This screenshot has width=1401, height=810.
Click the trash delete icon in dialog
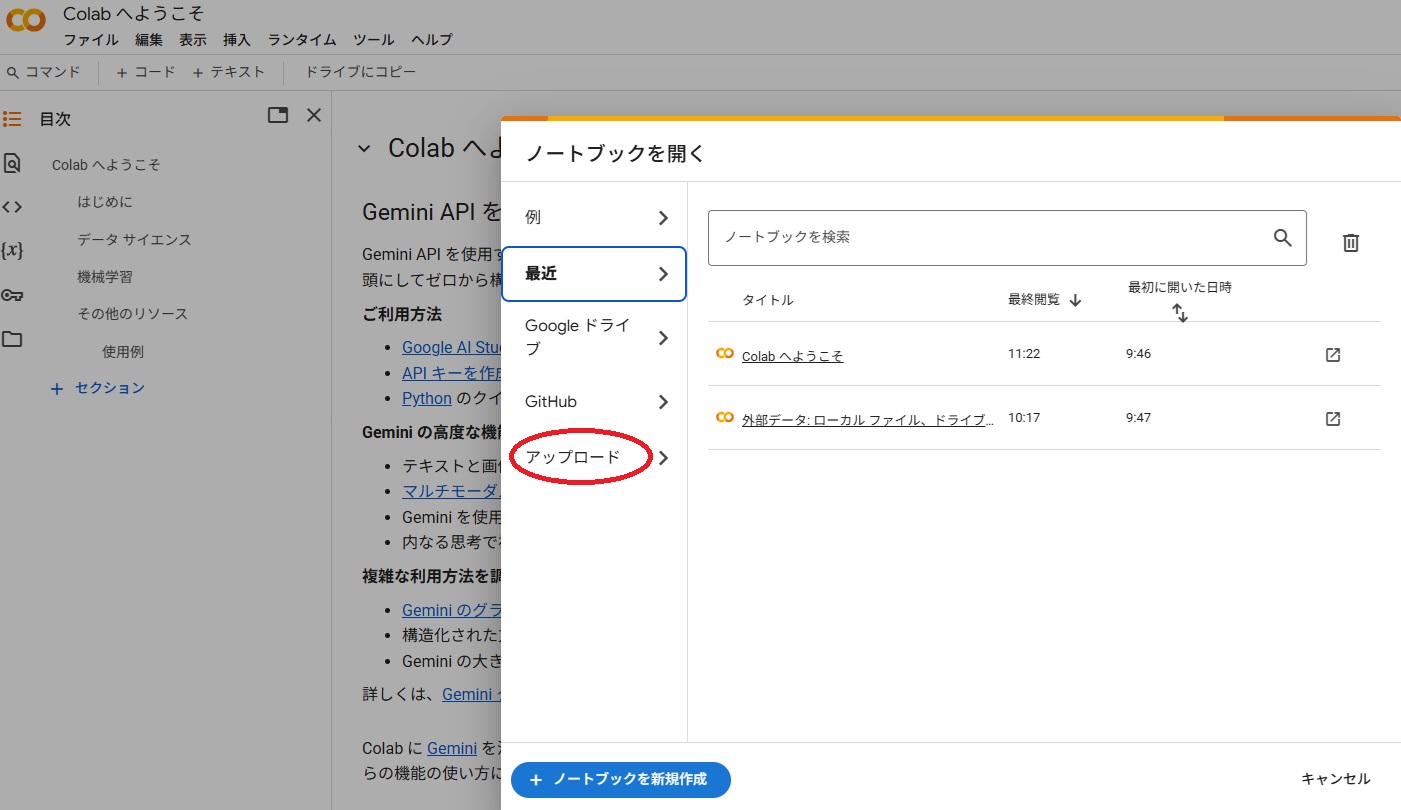(x=1351, y=242)
